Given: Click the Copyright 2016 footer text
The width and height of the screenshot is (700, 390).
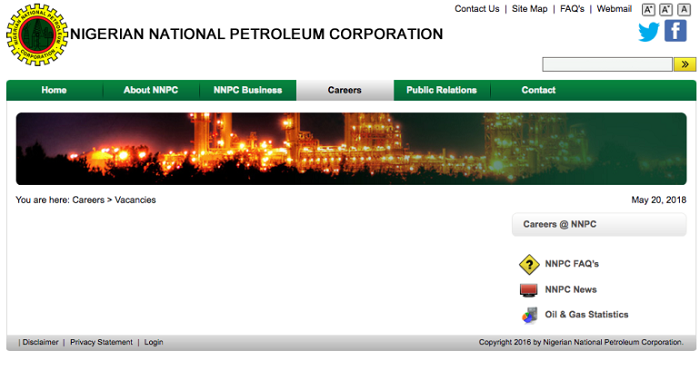Looking at the screenshot, I should [x=581, y=342].
